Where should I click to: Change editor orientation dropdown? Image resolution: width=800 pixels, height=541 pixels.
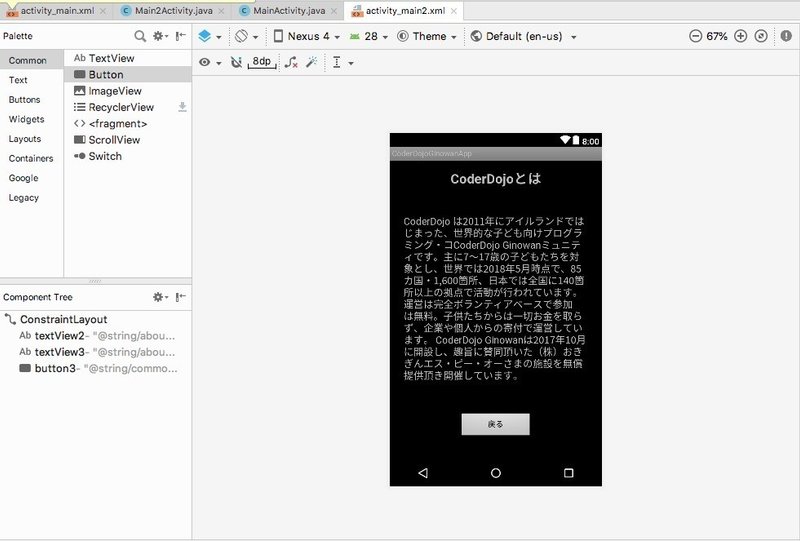(246, 36)
